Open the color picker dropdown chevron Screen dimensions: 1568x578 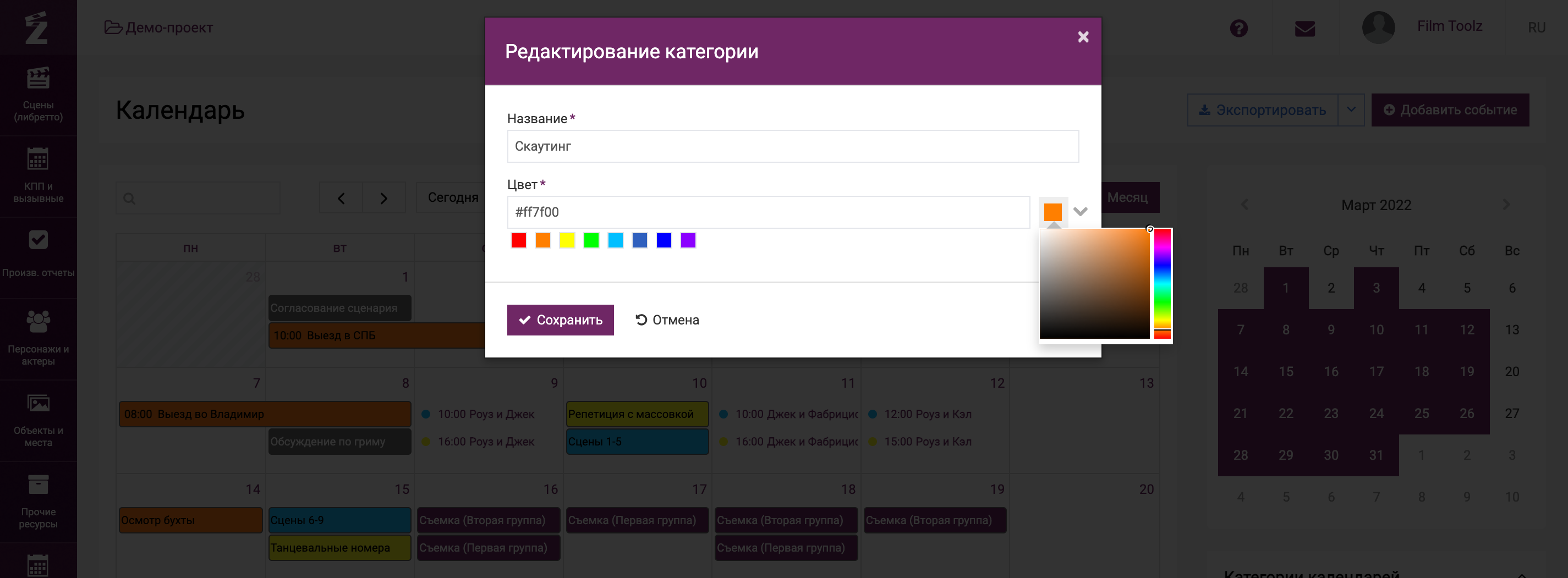1081,212
